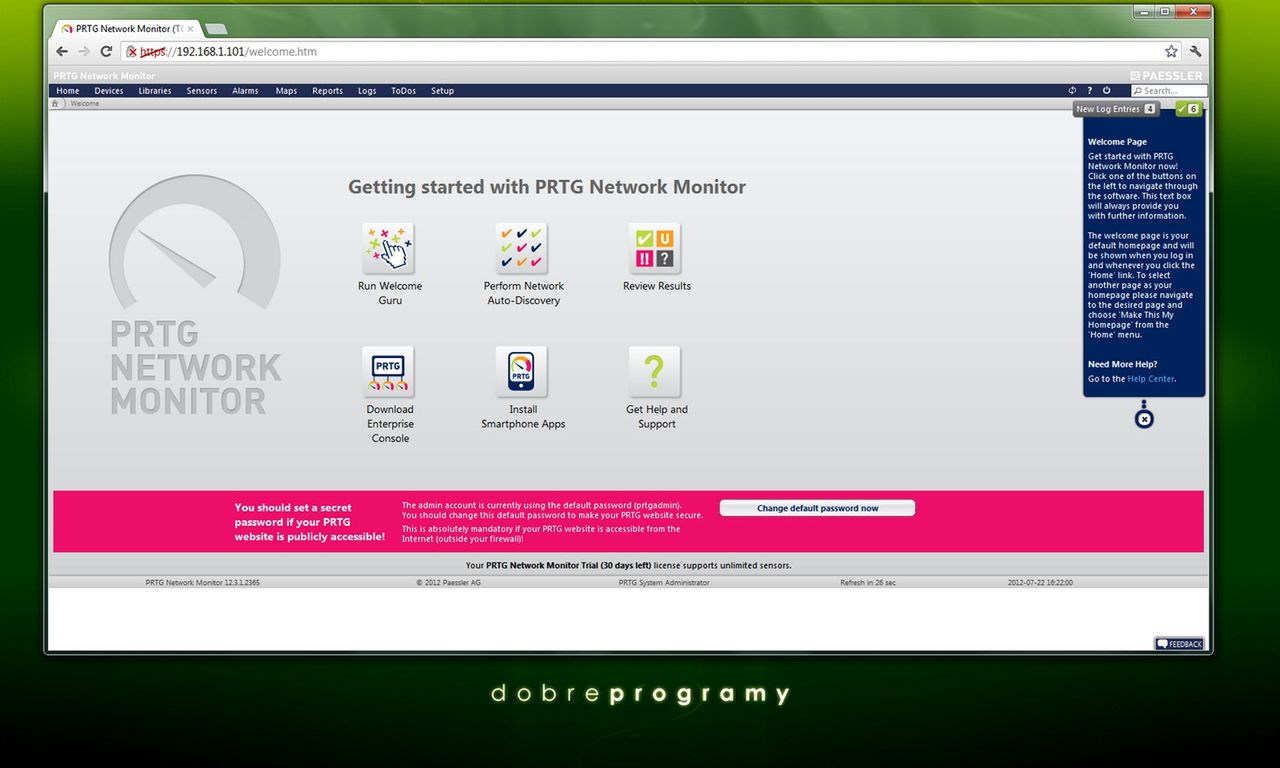The width and height of the screenshot is (1280, 768).
Task: Start Perform Network Auto-Discovery
Action: pos(522,248)
